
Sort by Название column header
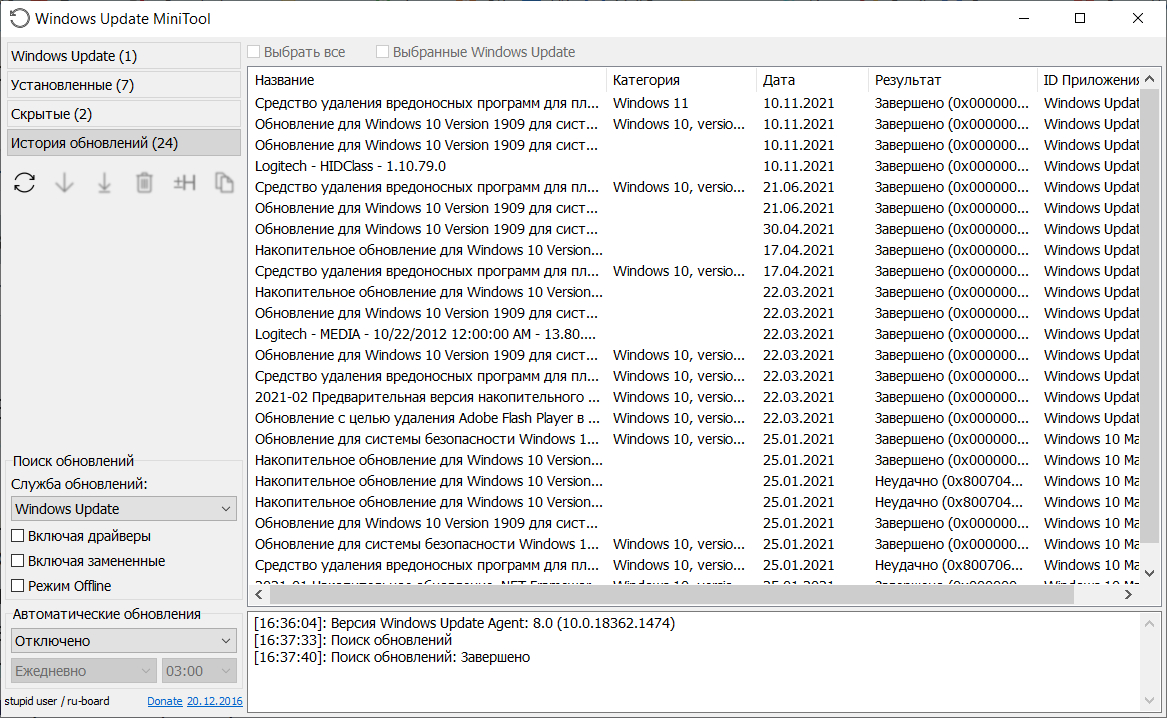[x=427, y=80]
